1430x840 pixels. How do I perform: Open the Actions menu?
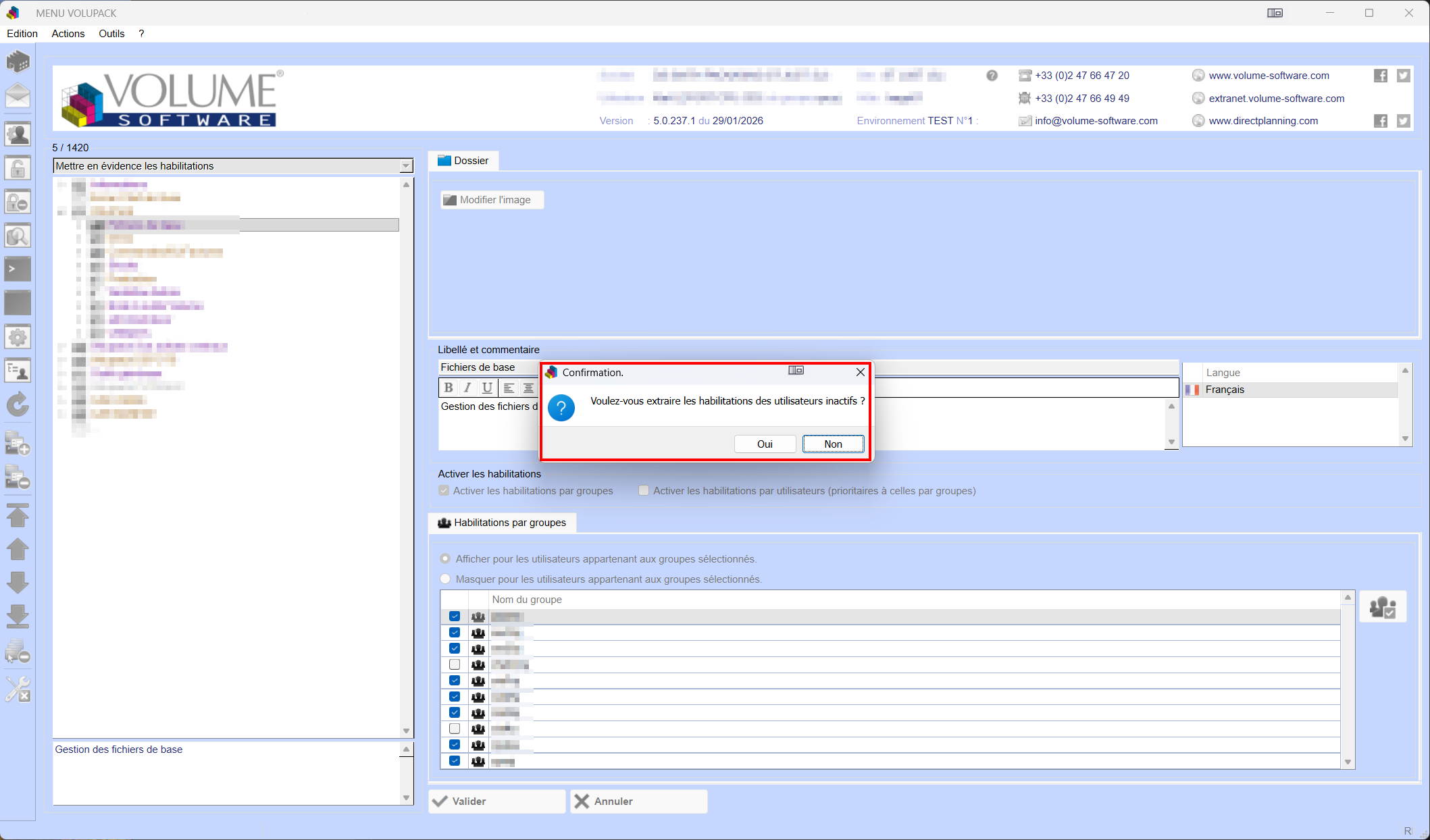click(x=68, y=34)
